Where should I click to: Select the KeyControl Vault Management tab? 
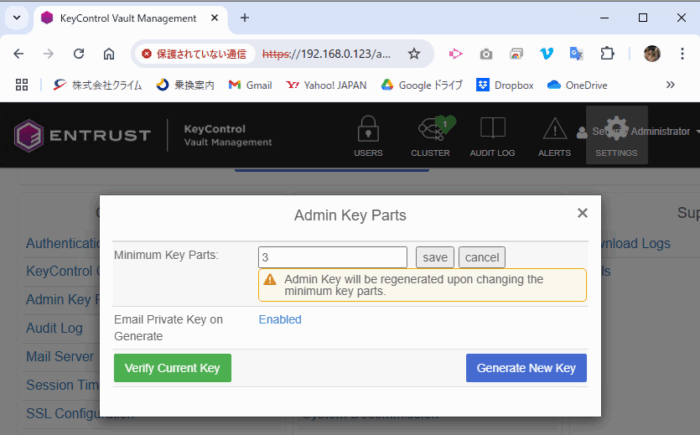[x=128, y=18]
